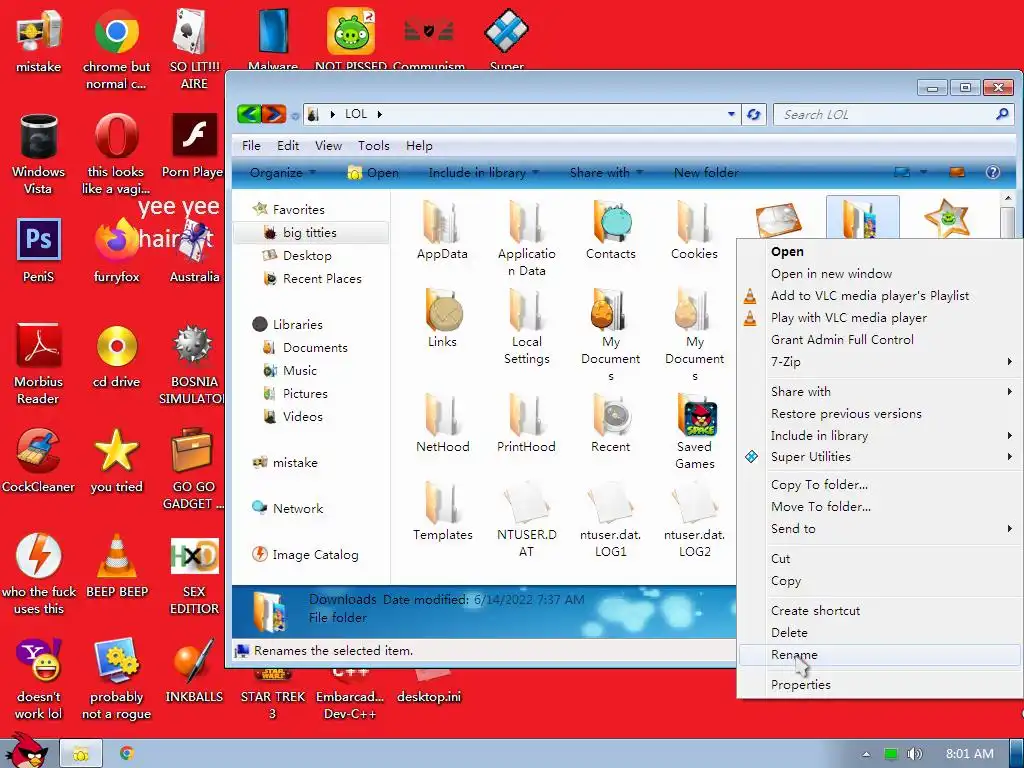
Task: Refresh the LOL folder view
Action: [x=754, y=114]
